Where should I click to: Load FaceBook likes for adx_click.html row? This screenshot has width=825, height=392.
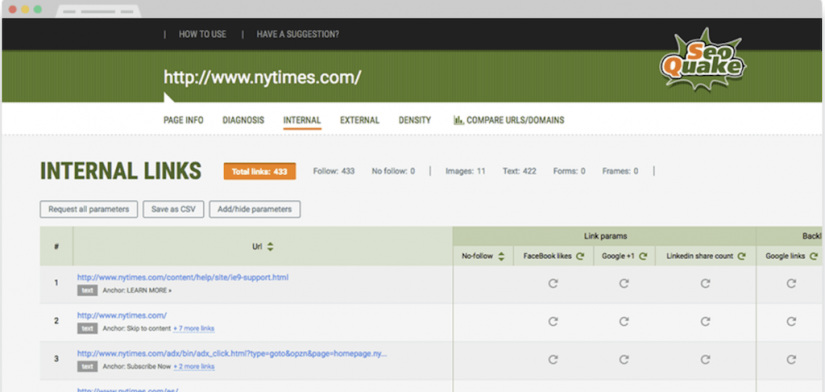point(553,359)
